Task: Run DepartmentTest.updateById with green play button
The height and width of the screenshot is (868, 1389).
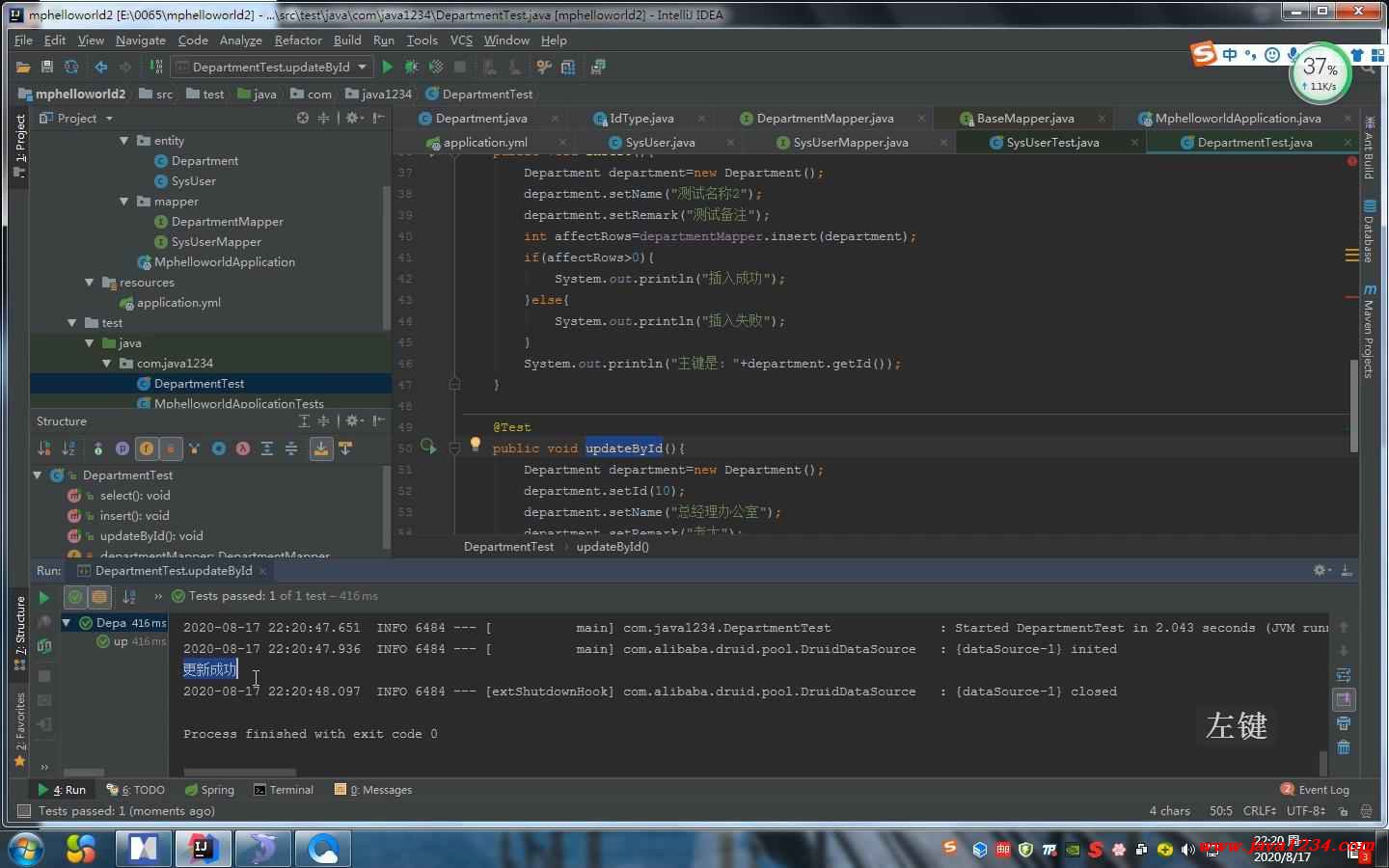Action: (388, 67)
